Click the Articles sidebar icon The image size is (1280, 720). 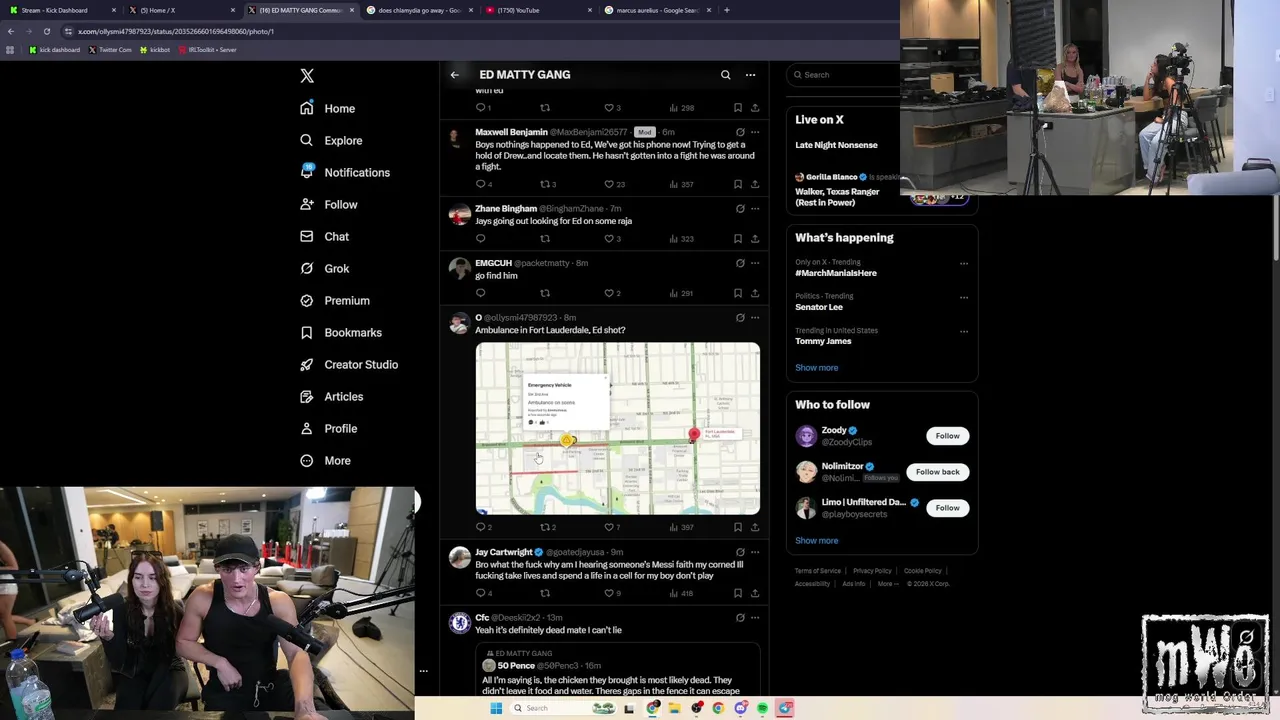click(x=307, y=396)
